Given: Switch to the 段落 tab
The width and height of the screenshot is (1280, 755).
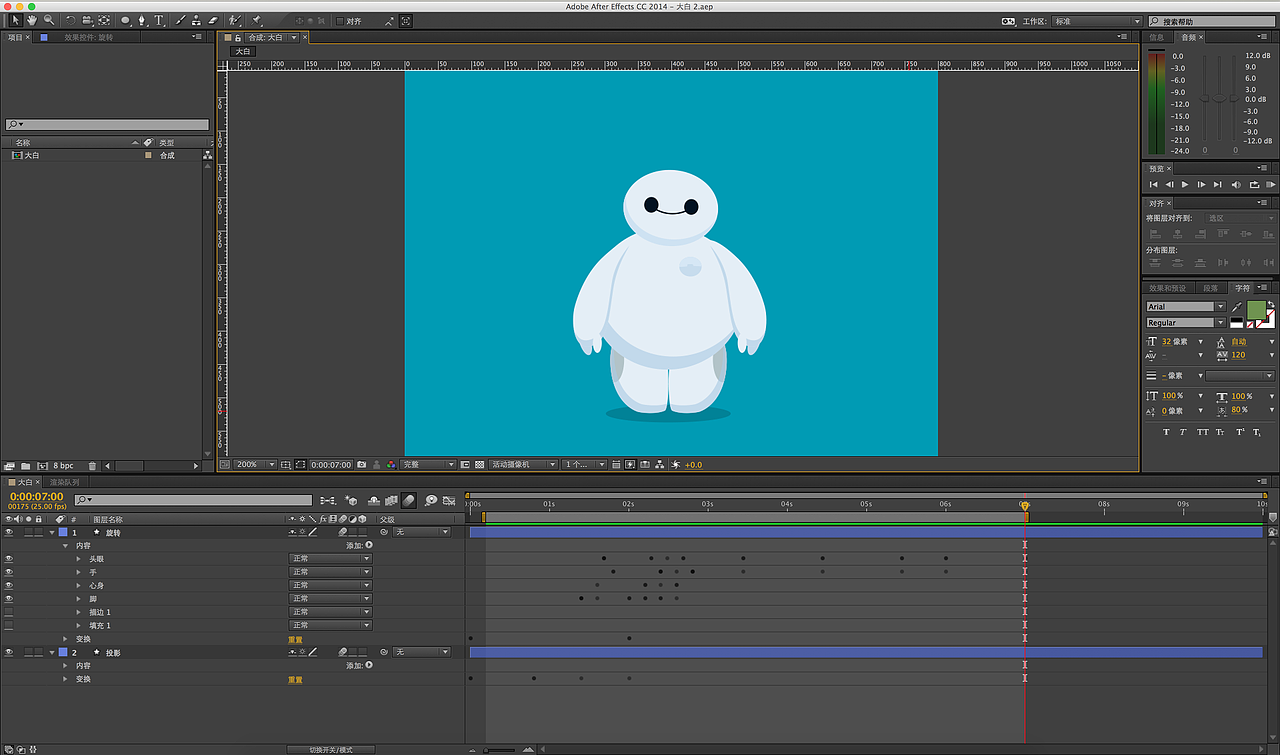Looking at the screenshot, I should (x=1210, y=288).
